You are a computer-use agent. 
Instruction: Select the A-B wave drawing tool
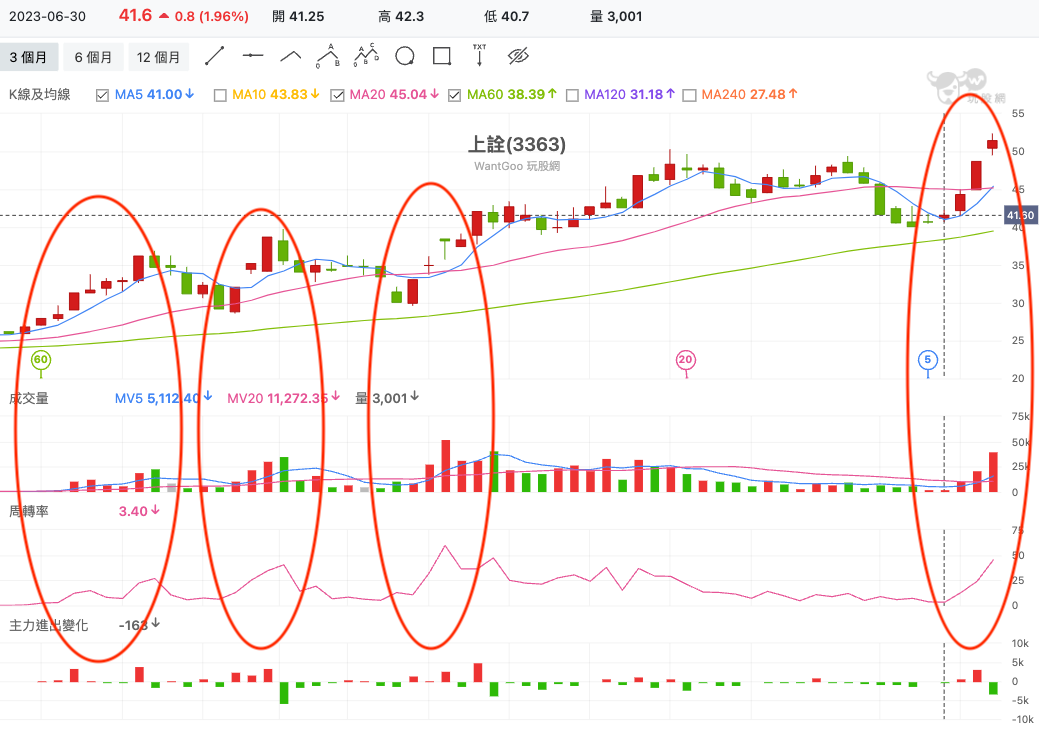point(328,56)
